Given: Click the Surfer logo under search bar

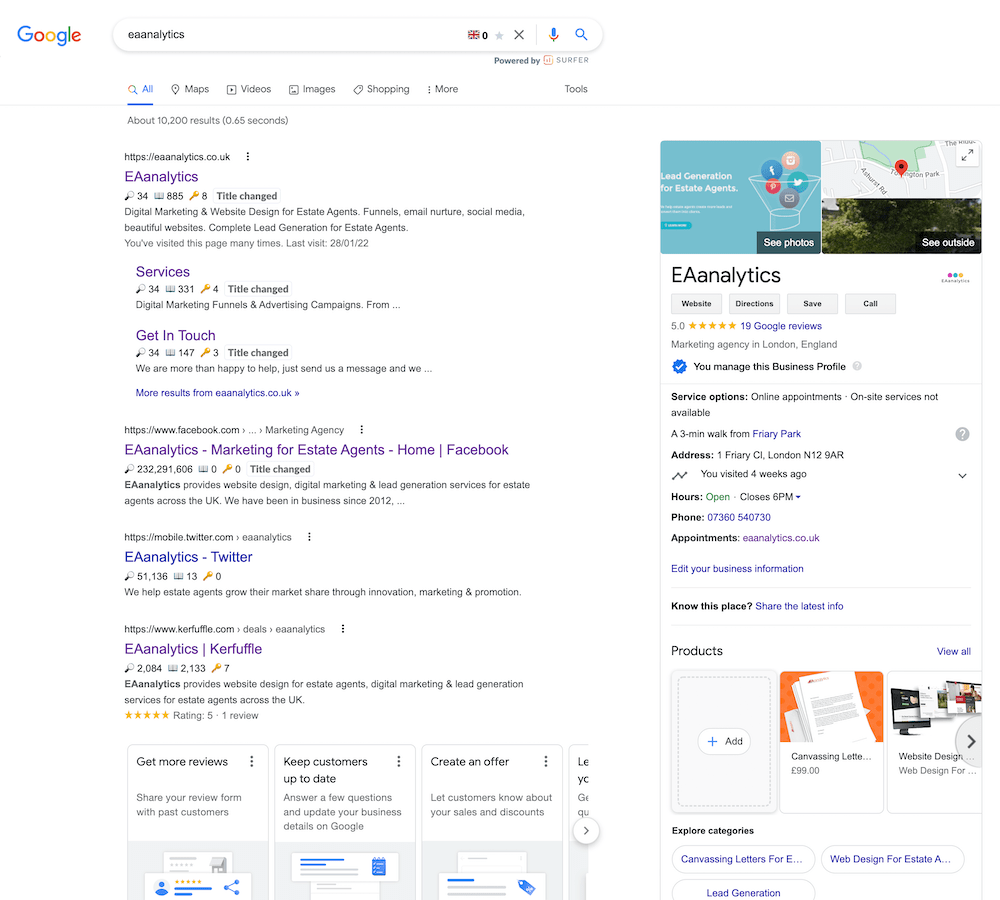Looking at the screenshot, I should click(566, 60).
